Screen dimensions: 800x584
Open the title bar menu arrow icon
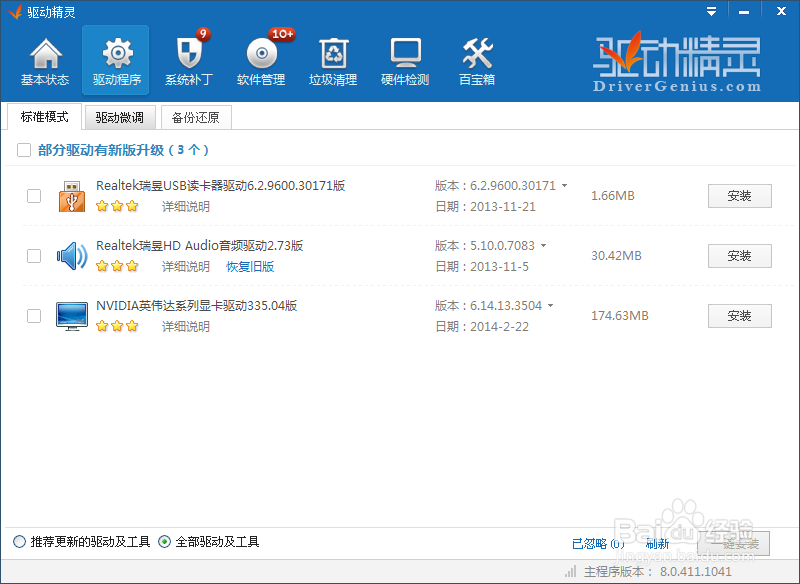coord(711,11)
